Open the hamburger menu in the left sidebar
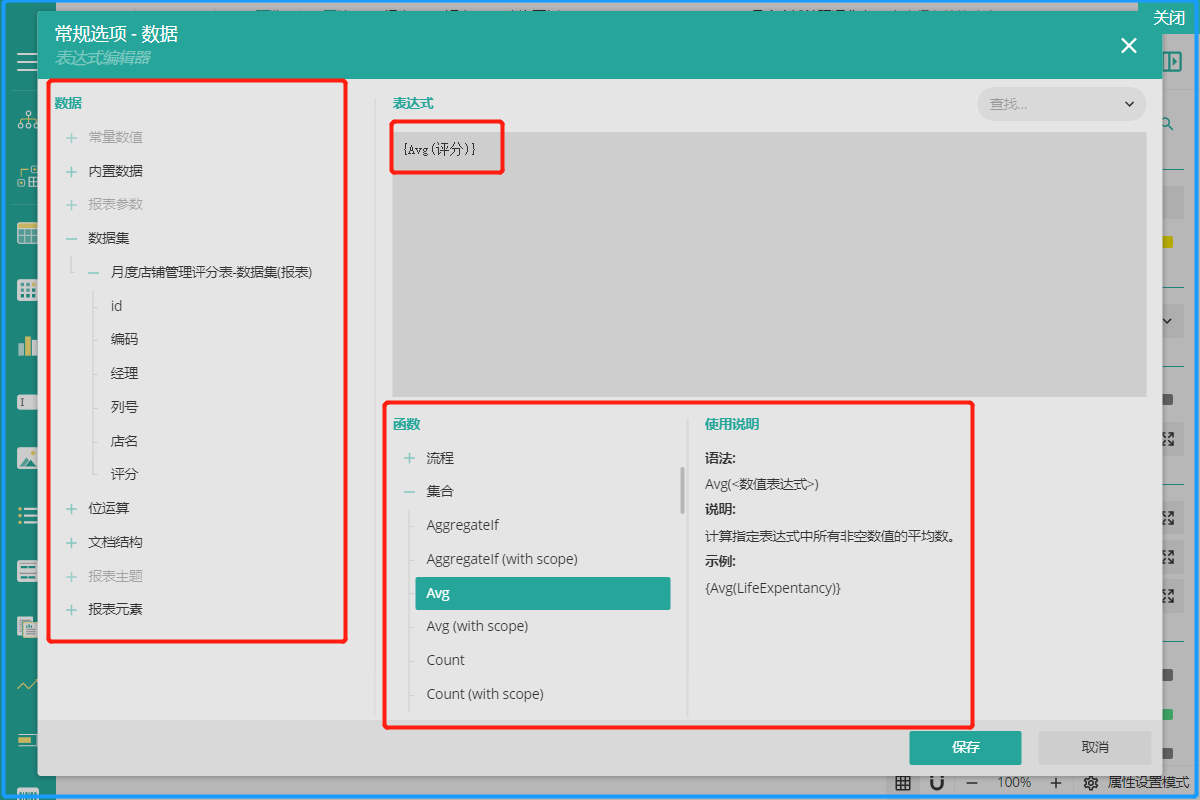 coord(27,62)
